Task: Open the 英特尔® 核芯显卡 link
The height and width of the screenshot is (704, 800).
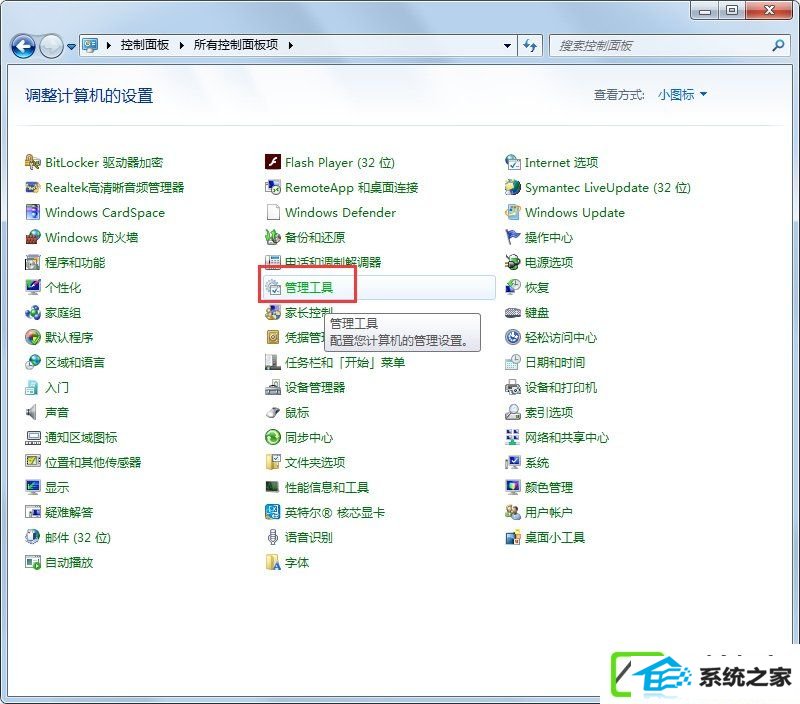Action: (335, 512)
